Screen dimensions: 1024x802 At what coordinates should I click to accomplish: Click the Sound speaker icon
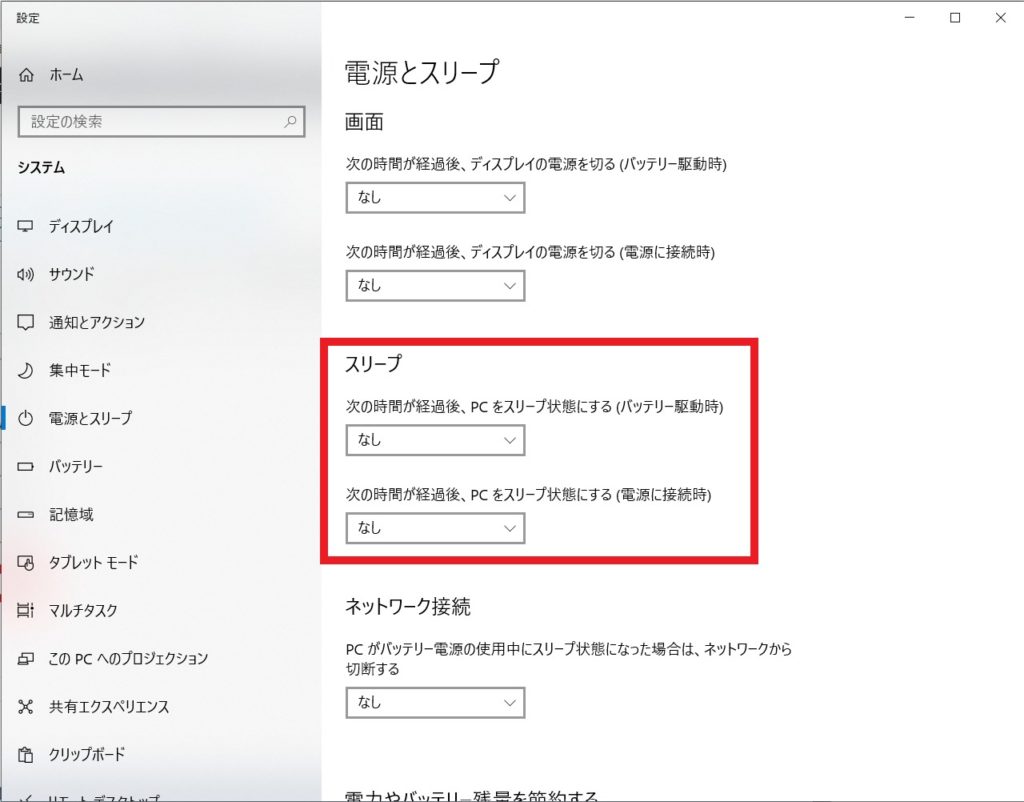pyautogui.click(x=27, y=275)
